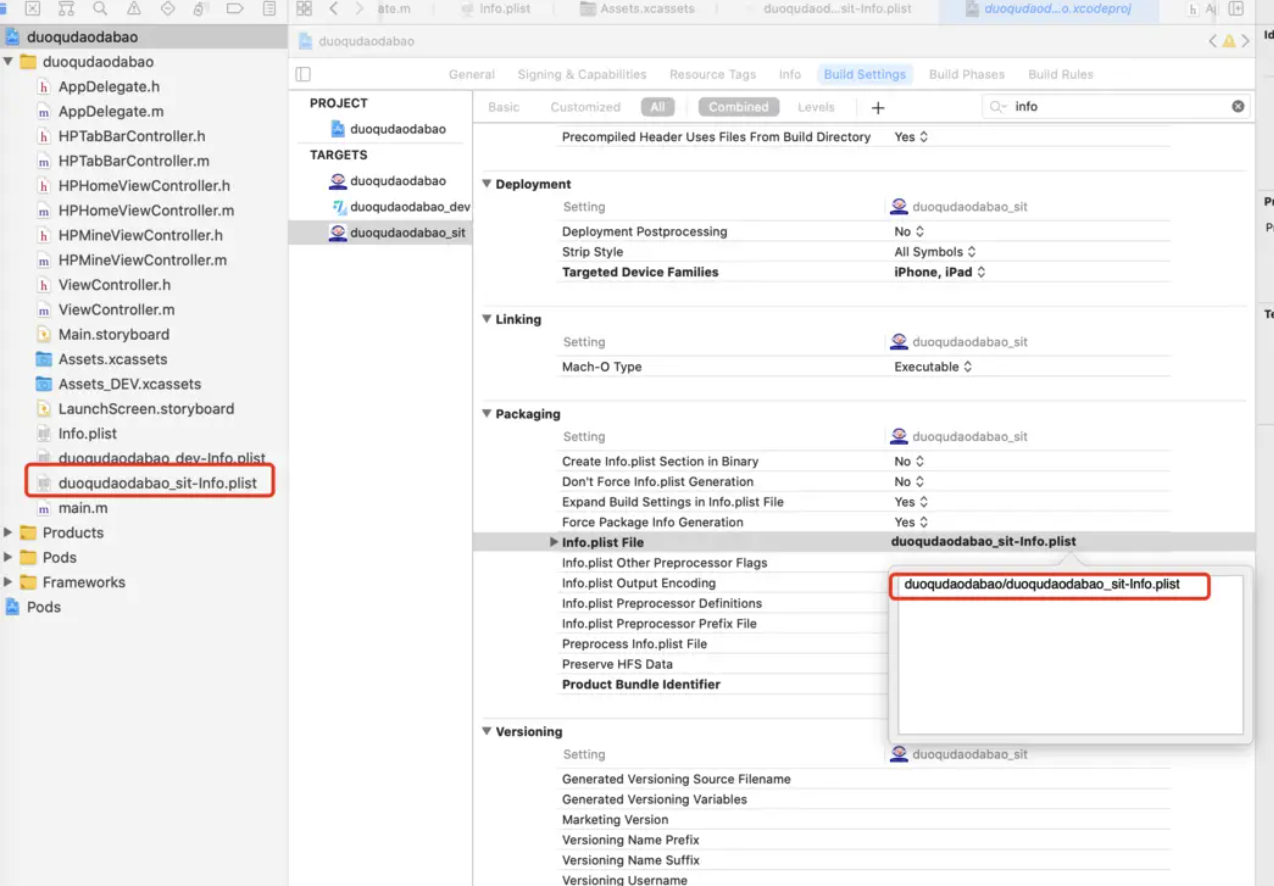The image size is (1274, 886).
Task: Select Assets_DEV.xcassets in the navigator
Action: 130,384
